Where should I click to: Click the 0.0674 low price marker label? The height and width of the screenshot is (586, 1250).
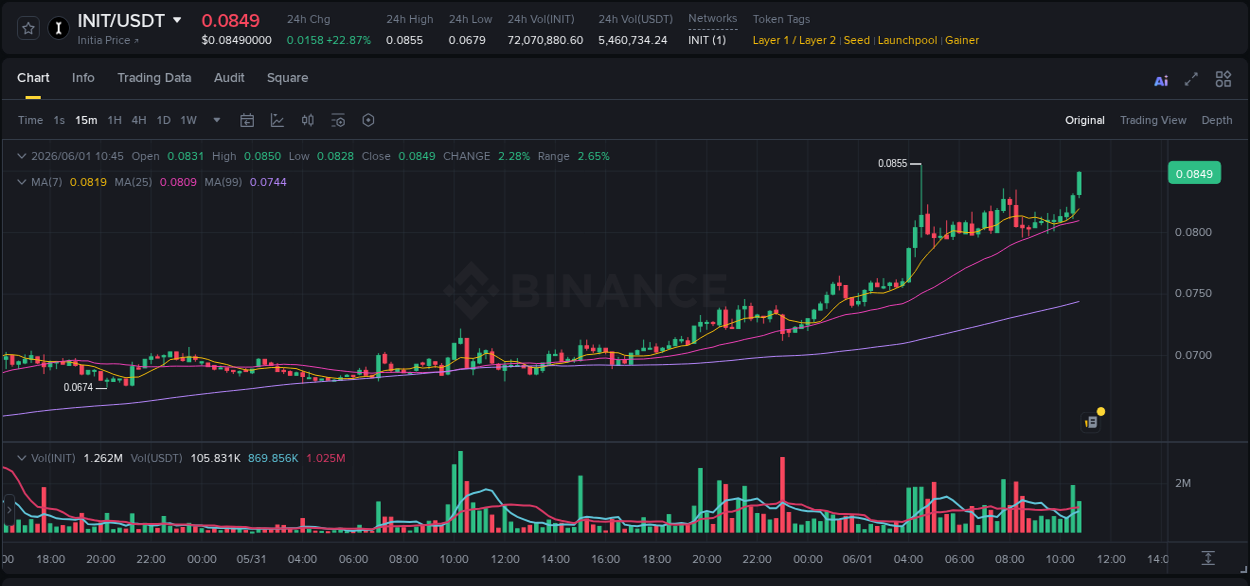78,387
